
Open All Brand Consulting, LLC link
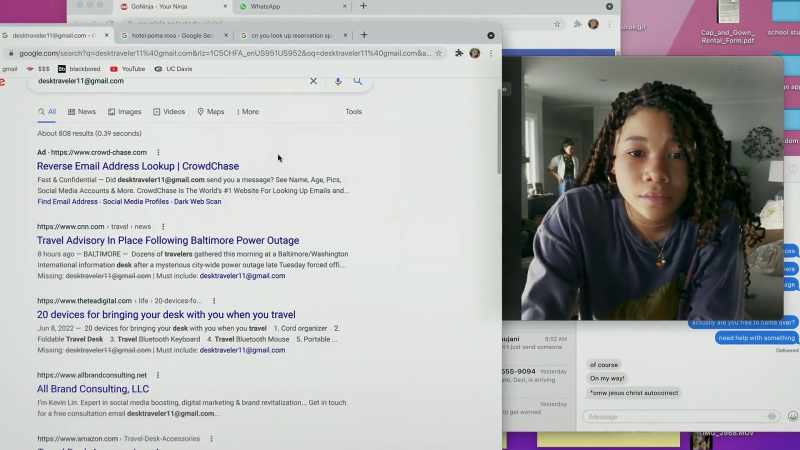[x=93, y=389]
